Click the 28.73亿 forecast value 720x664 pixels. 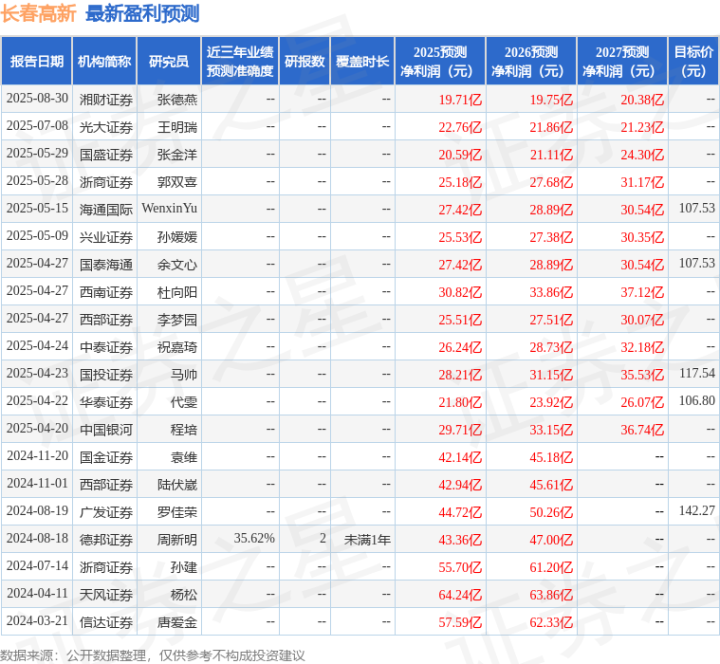click(551, 348)
